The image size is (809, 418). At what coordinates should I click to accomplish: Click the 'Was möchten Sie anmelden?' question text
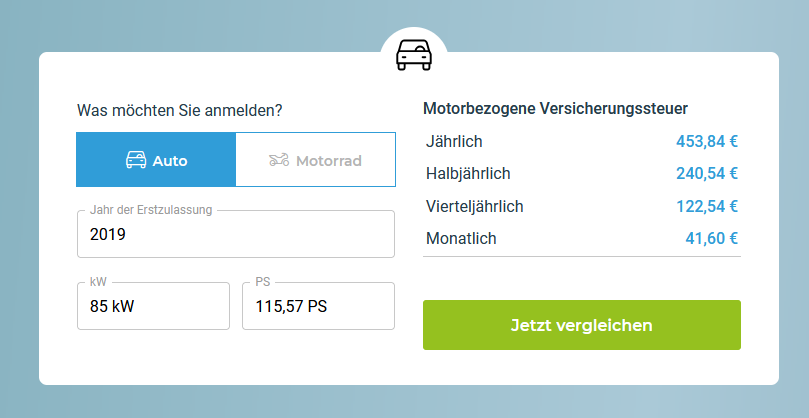[179, 111]
